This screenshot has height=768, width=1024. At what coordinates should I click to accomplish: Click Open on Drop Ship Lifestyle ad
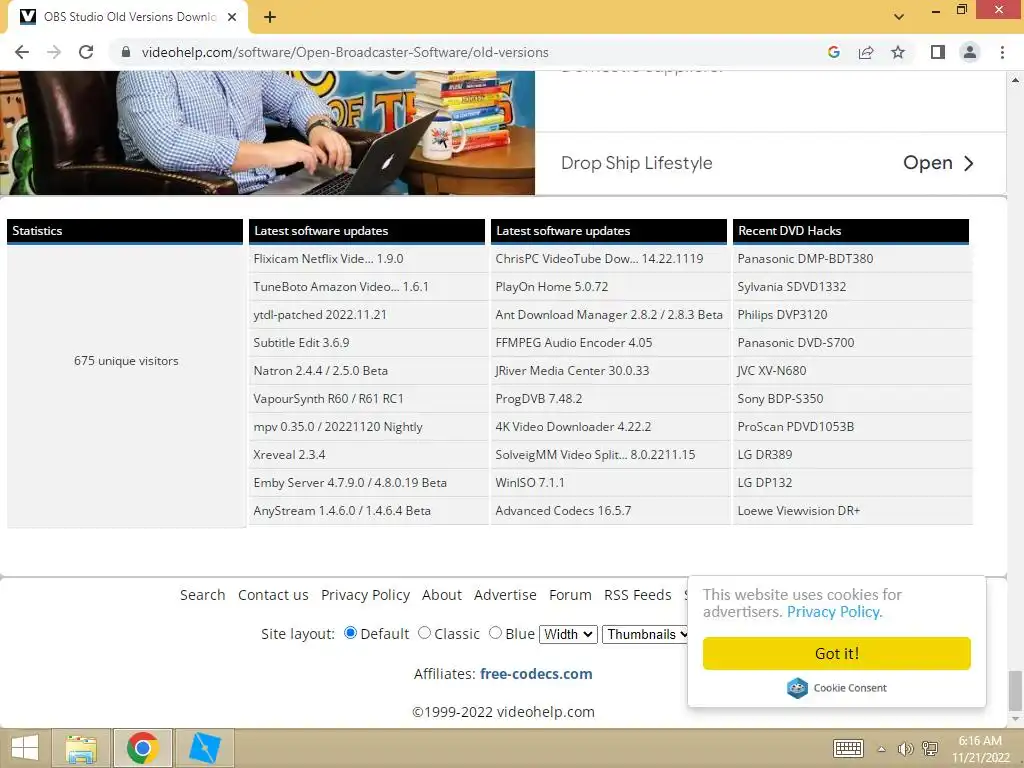pos(938,163)
